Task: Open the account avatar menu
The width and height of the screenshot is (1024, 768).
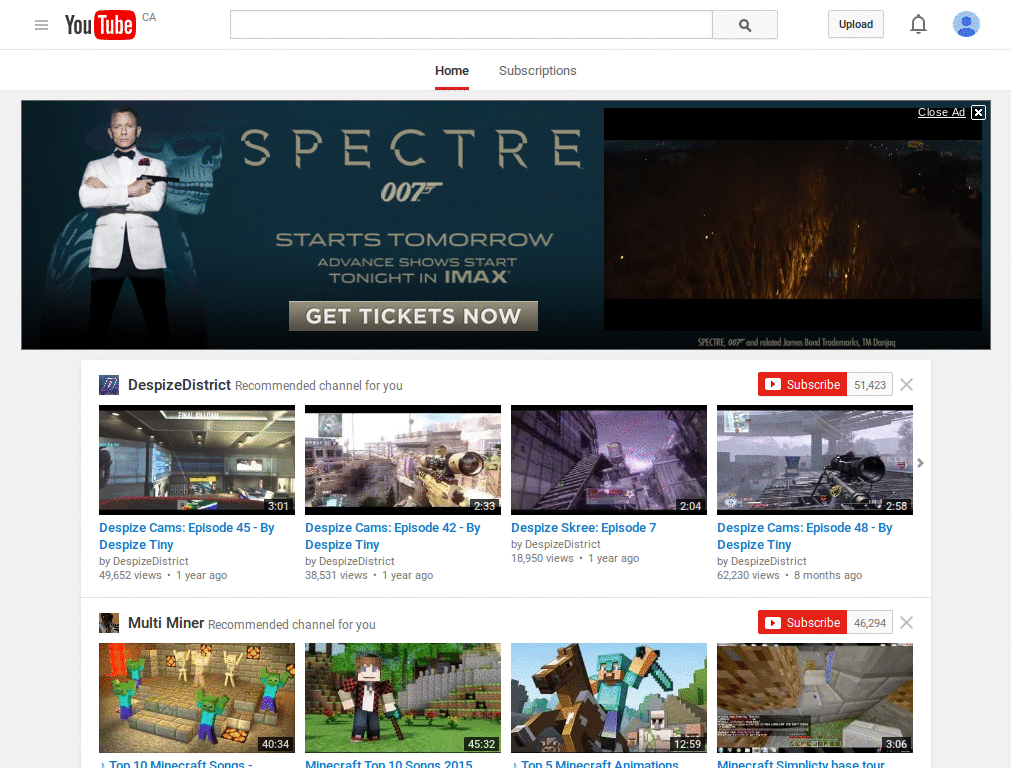Action: tap(966, 24)
